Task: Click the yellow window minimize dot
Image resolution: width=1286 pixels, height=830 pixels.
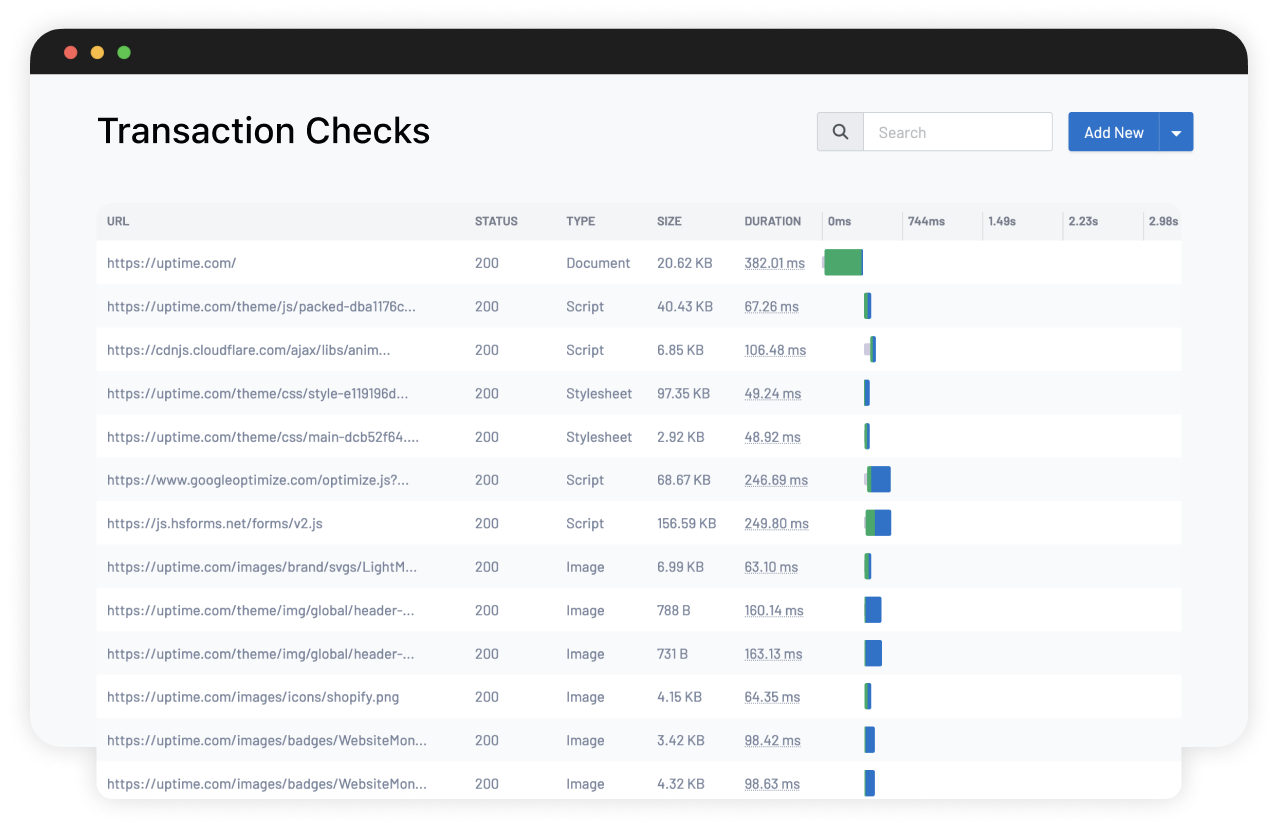Action: click(x=97, y=52)
